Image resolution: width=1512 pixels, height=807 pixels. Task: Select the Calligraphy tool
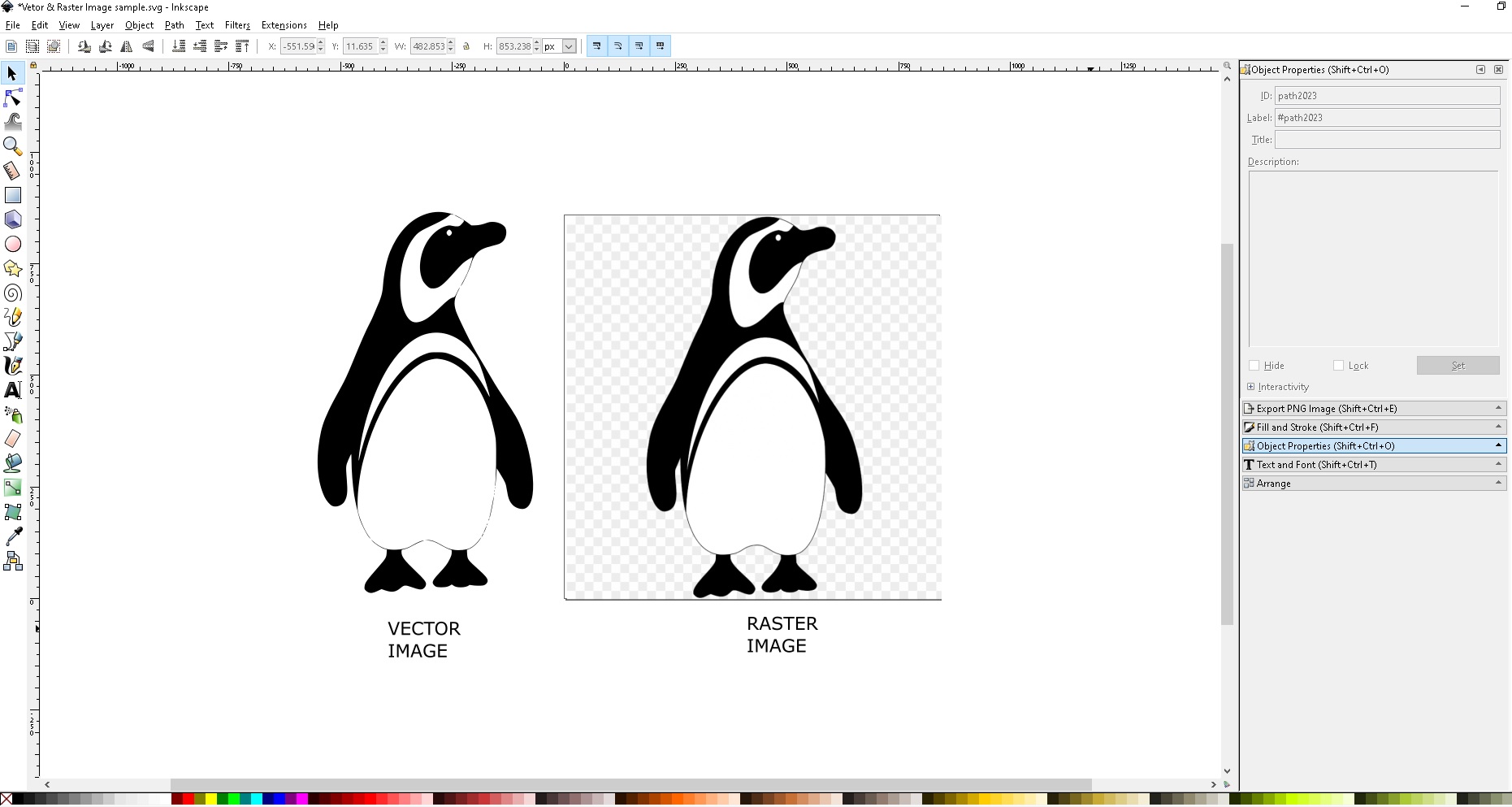point(12,366)
